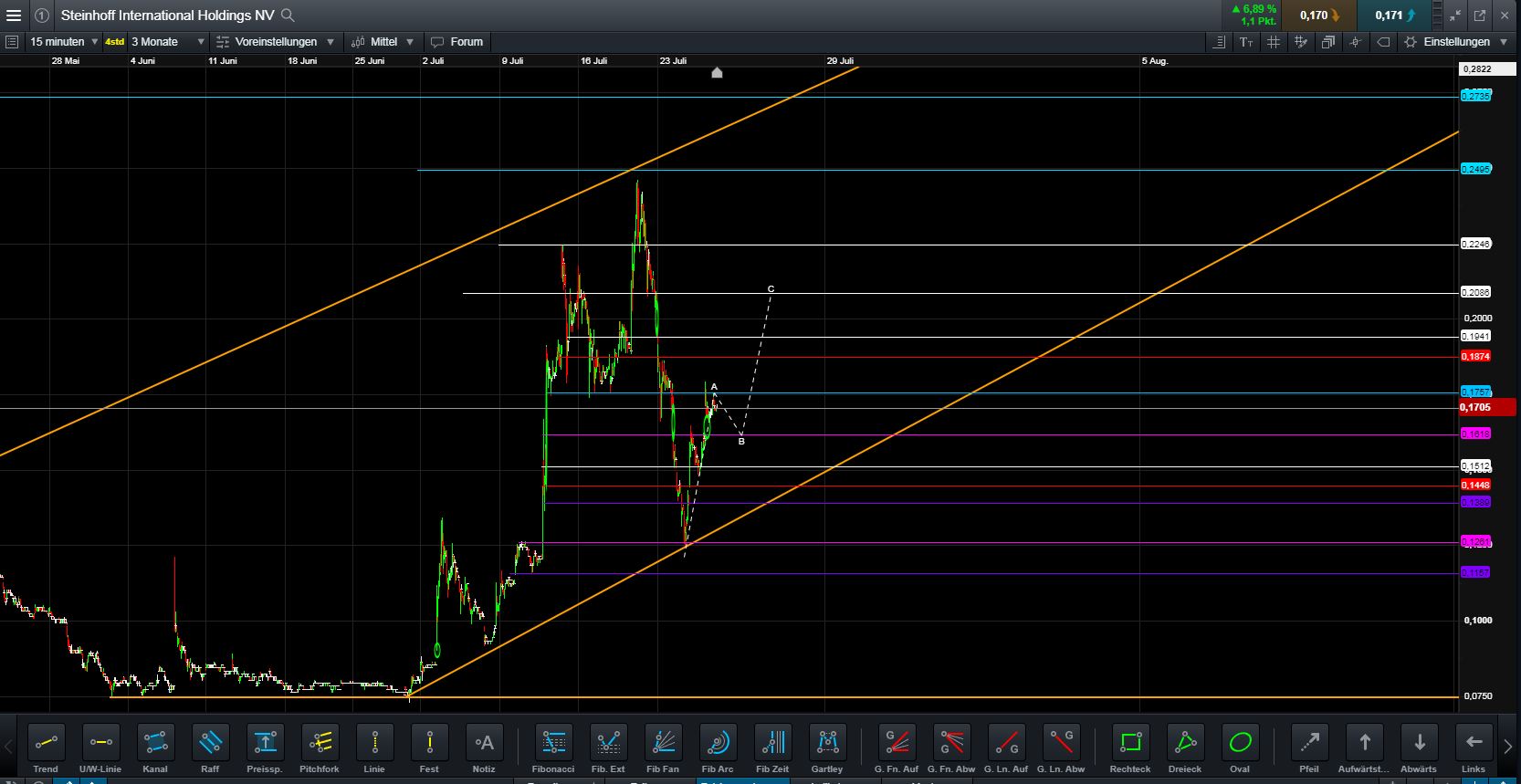Viewport: 1521px width, 784px height.
Task: Open the Forum discussion
Action: [x=456, y=42]
